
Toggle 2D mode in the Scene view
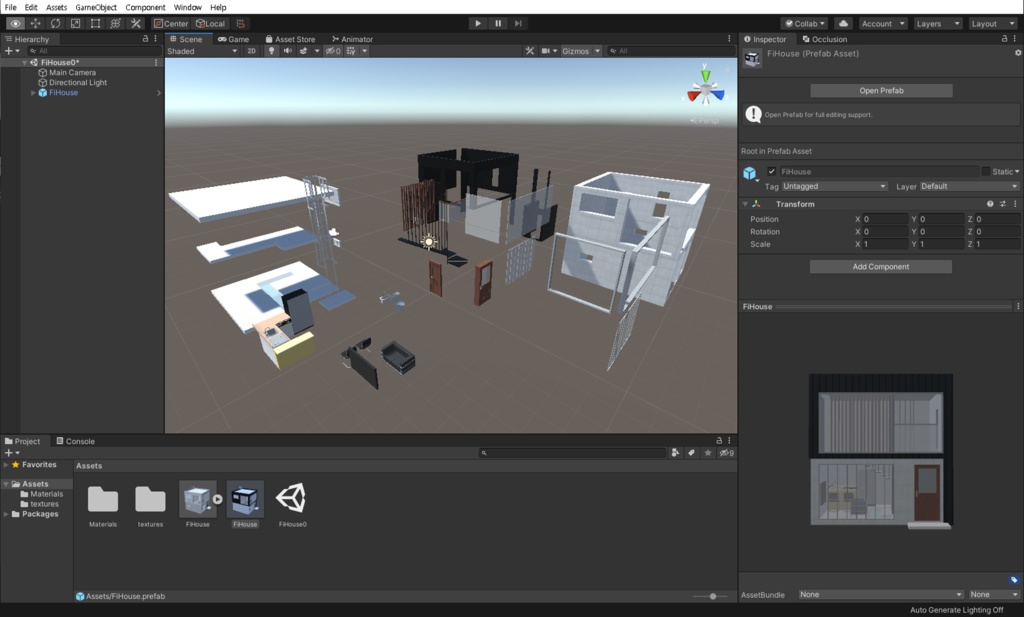[x=252, y=51]
